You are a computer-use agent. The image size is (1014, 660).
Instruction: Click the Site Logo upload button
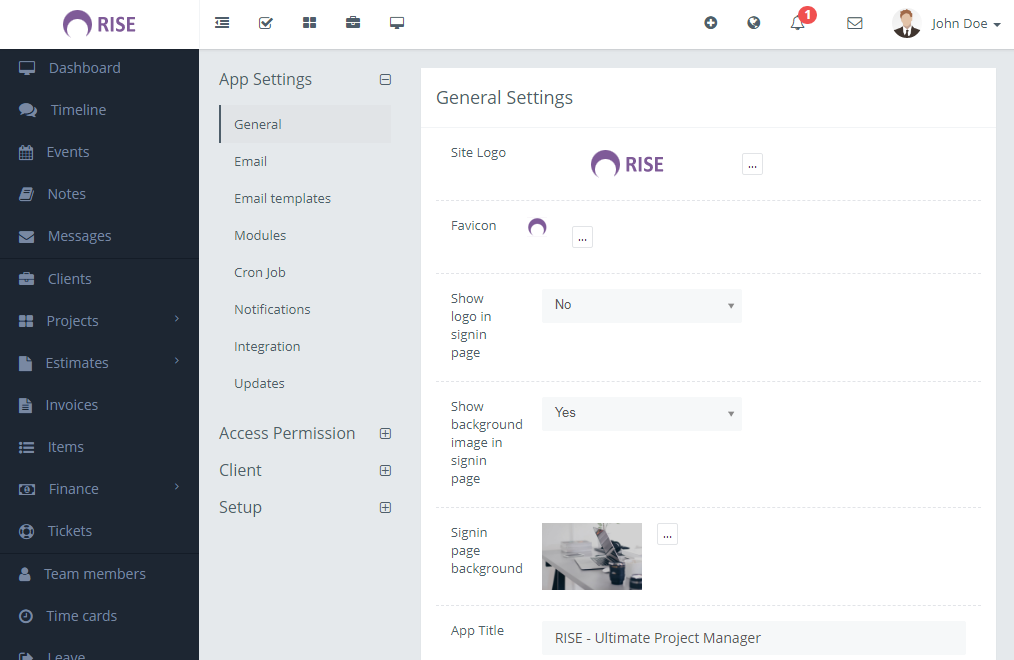(x=752, y=164)
